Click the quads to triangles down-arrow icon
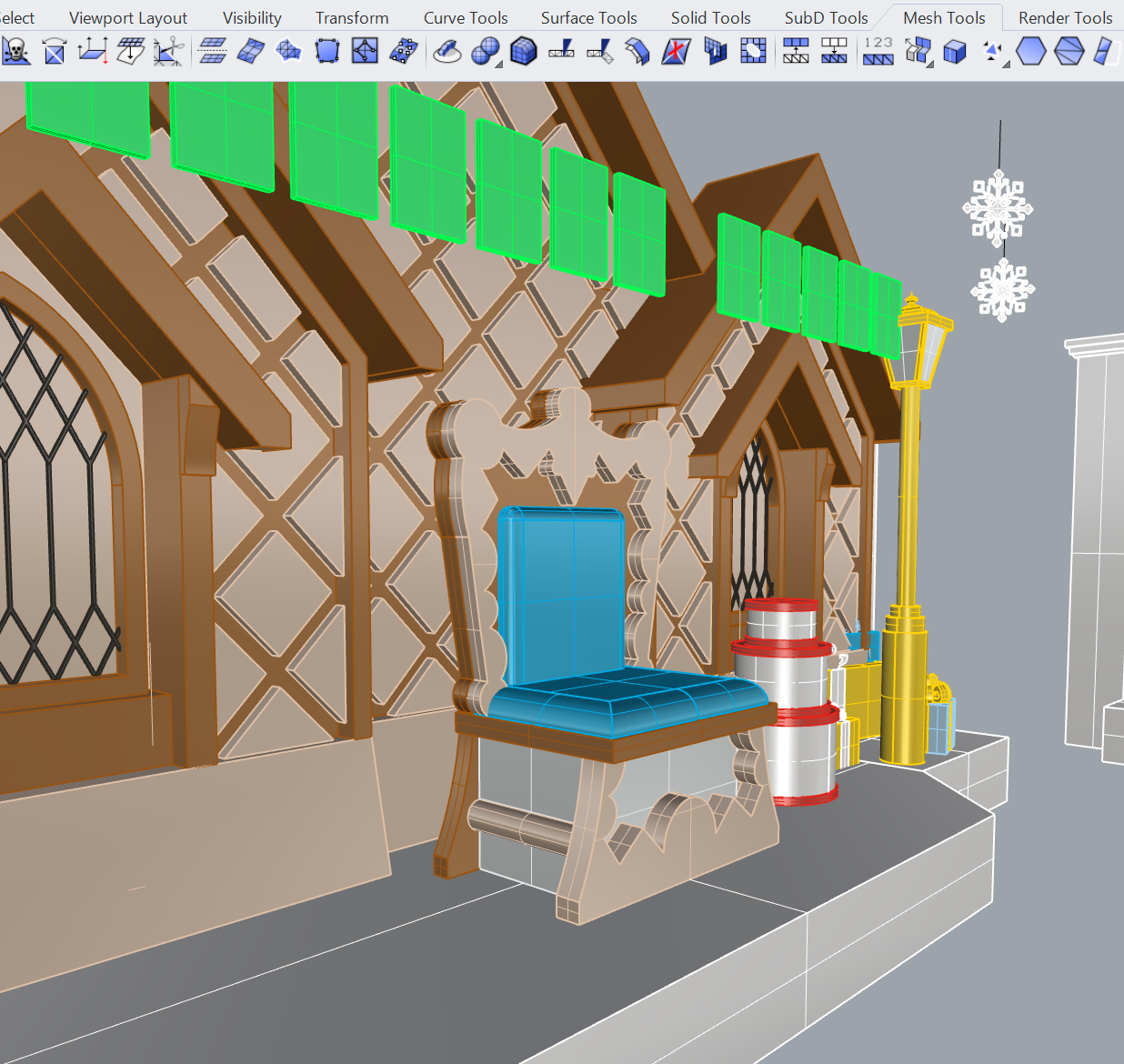The height and width of the screenshot is (1064, 1124). [835, 51]
